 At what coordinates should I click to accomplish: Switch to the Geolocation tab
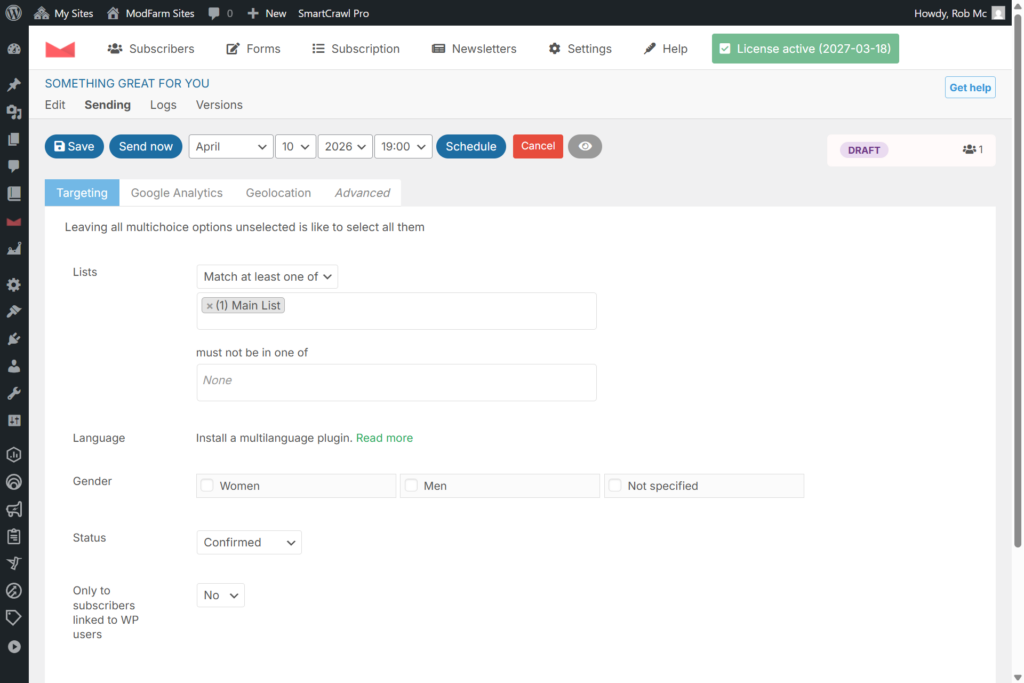coord(278,193)
